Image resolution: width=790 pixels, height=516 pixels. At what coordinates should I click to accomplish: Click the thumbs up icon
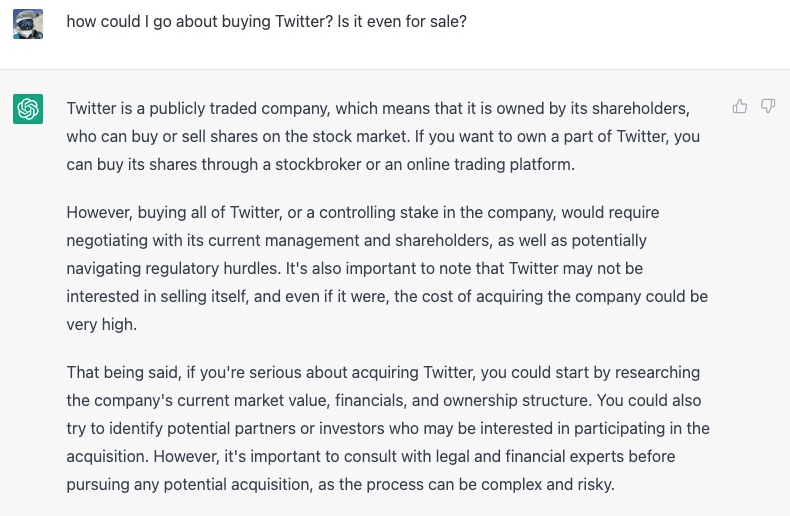pos(740,106)
